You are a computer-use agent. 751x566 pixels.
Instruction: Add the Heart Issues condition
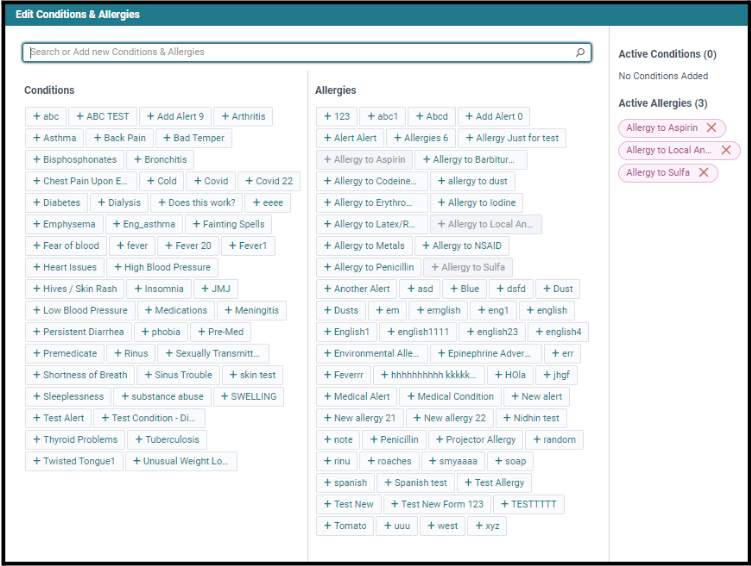65,267
